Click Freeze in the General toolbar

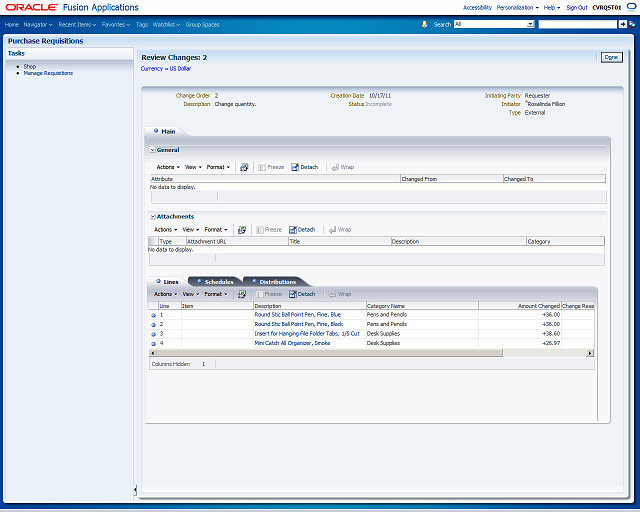(271, 167)
